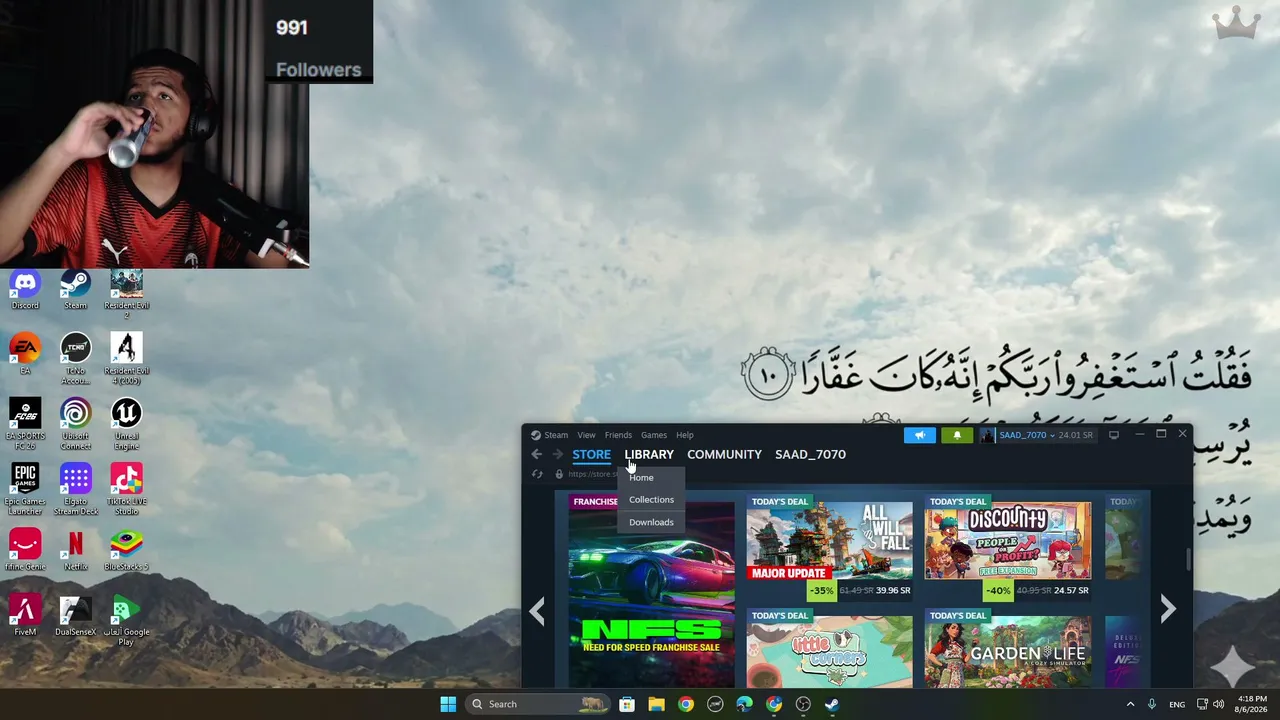Open the FiveM desktop shortcut
Image resolution: width=1280 pixels, height=720 pixels.
(x=25, y=615)
